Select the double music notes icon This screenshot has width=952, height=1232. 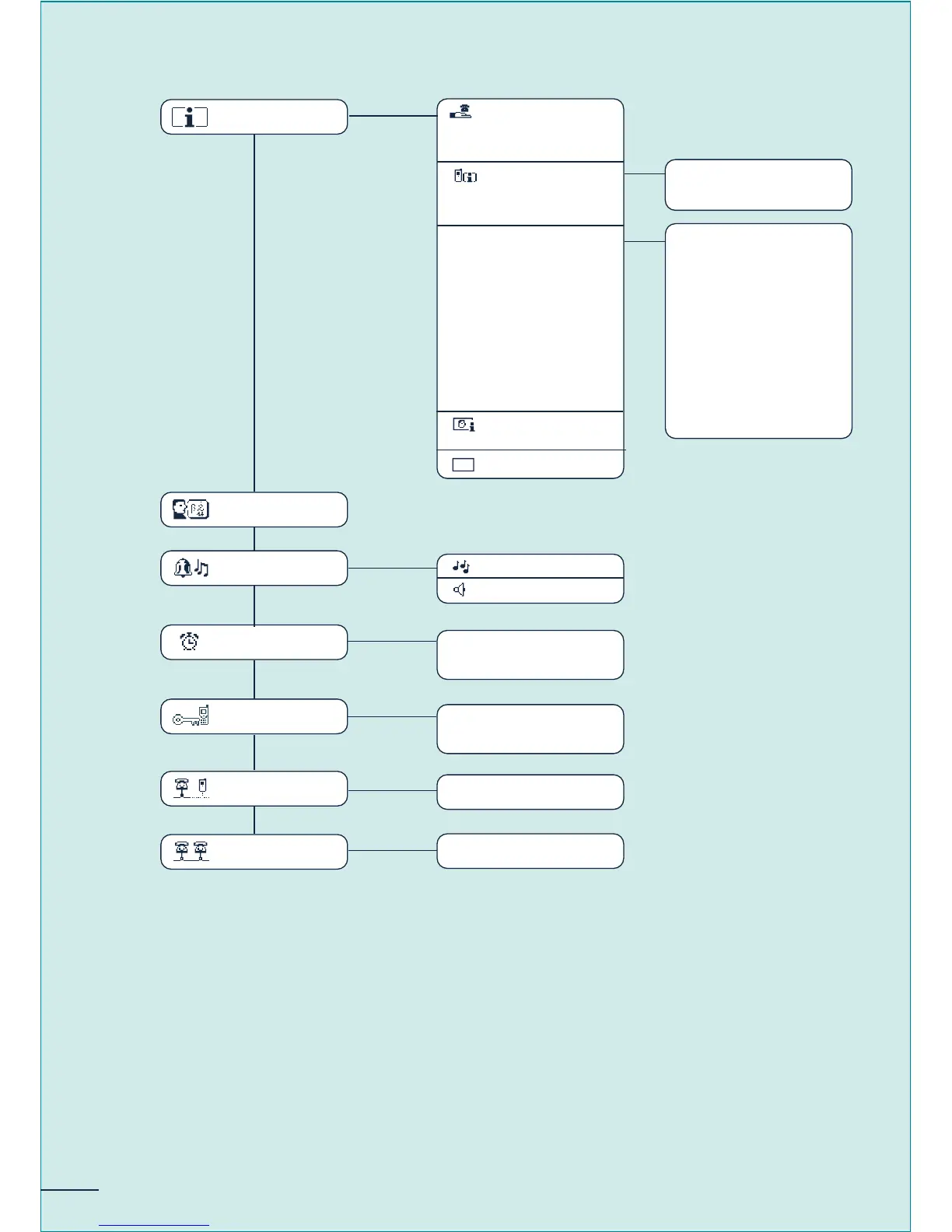461,567
